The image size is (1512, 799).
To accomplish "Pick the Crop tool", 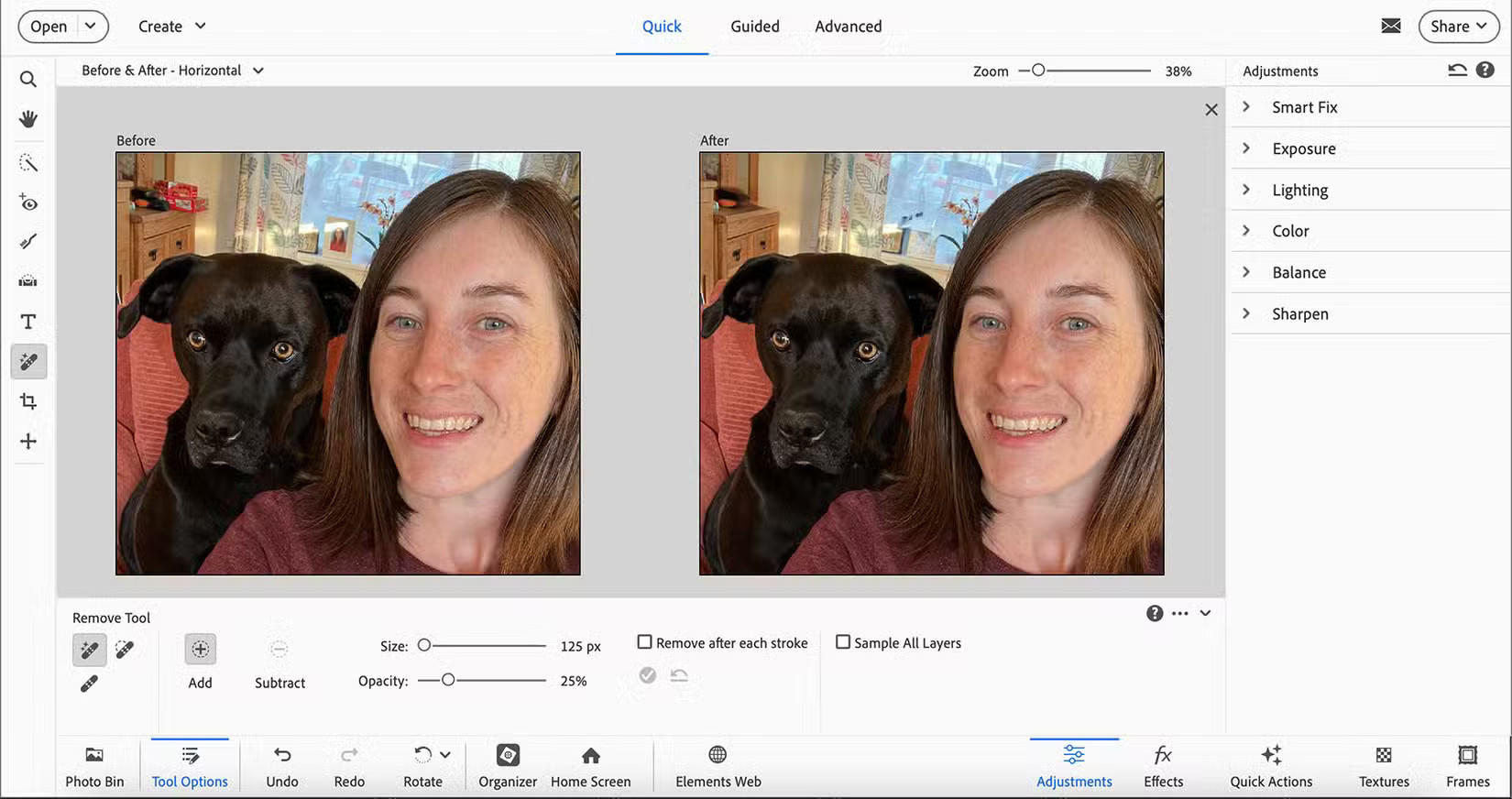I will click(x=28, y=401).
